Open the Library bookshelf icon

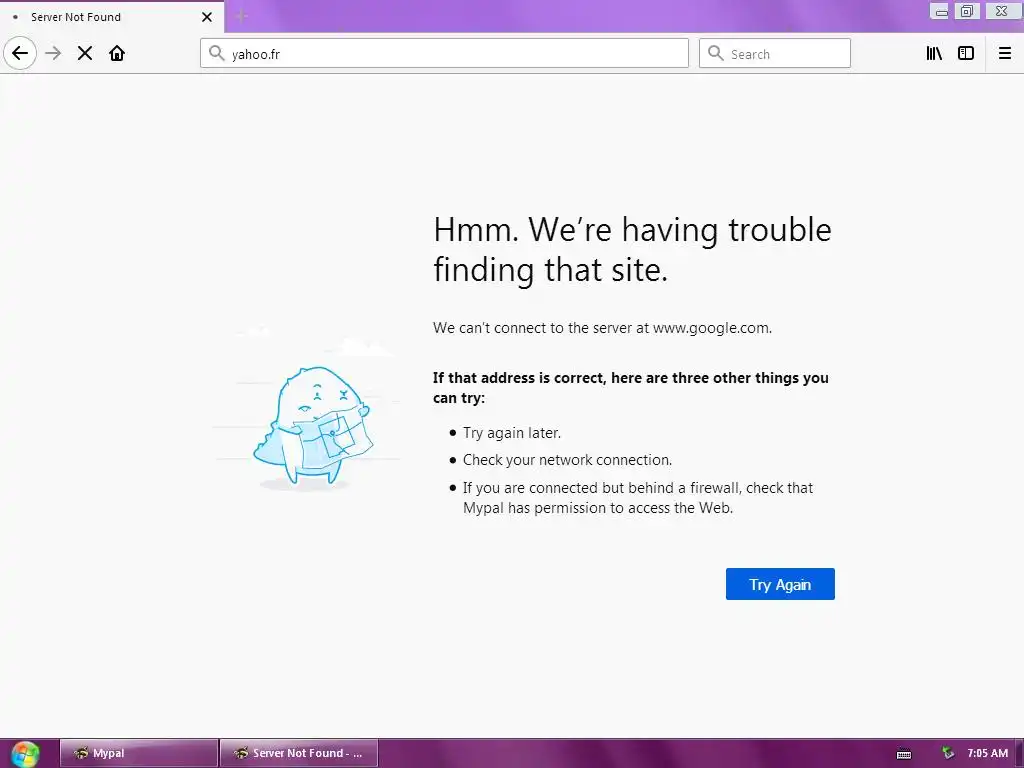click(934, 53)
